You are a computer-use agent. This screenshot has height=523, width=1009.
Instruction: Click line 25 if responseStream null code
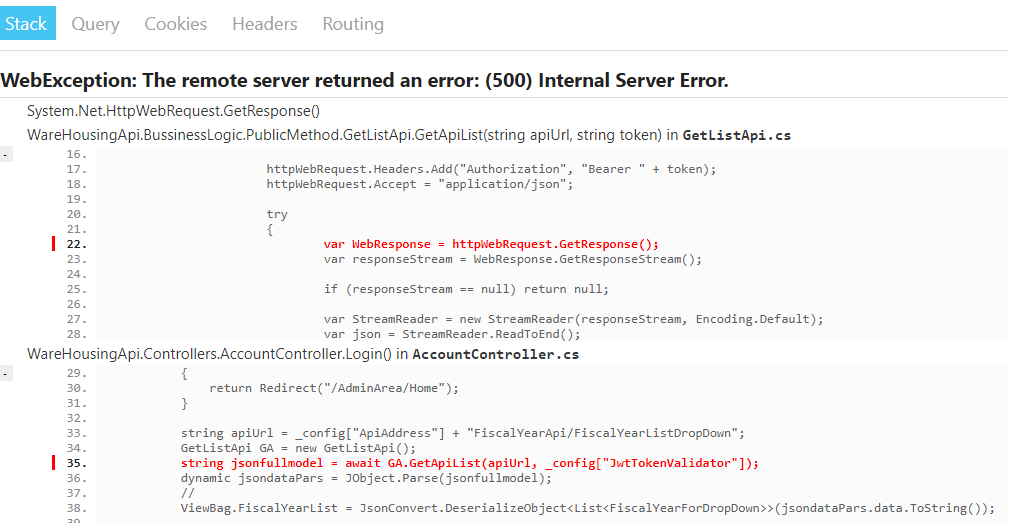tap(466, 289)
